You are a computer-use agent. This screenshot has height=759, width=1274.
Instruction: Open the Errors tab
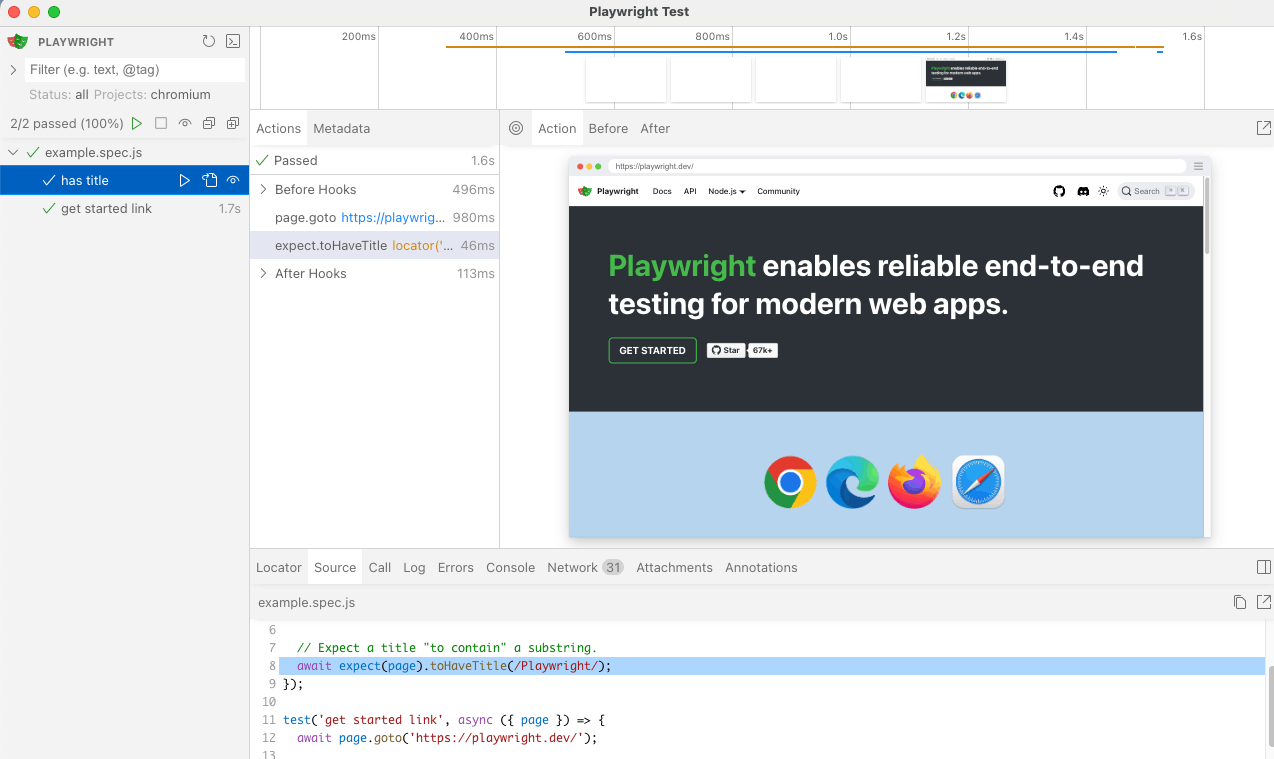pos(455,567)
